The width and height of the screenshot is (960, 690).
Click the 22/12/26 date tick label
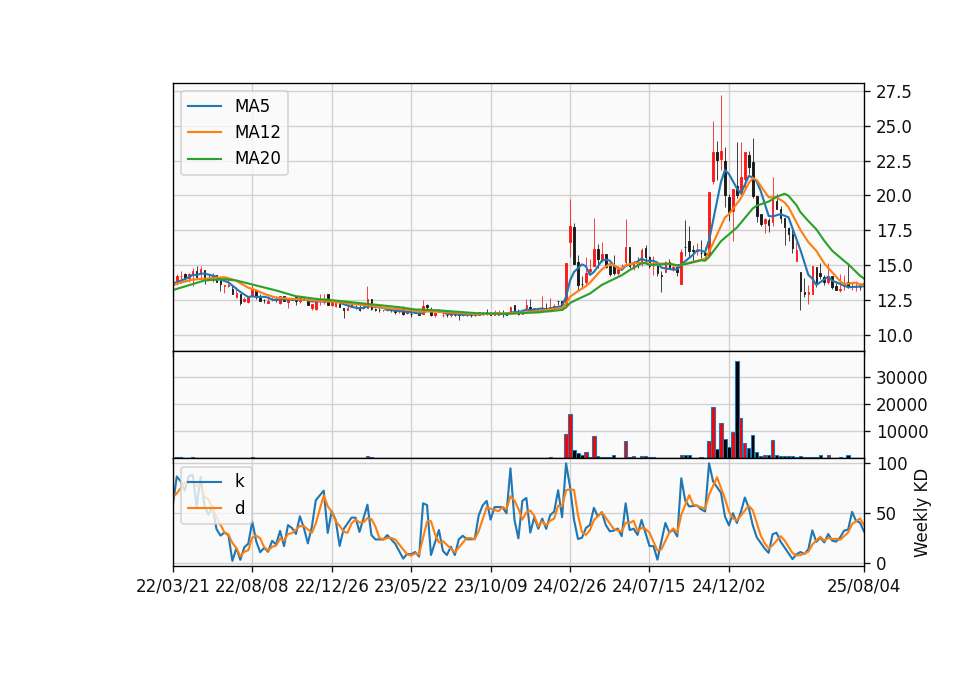(x=332, y=586)
